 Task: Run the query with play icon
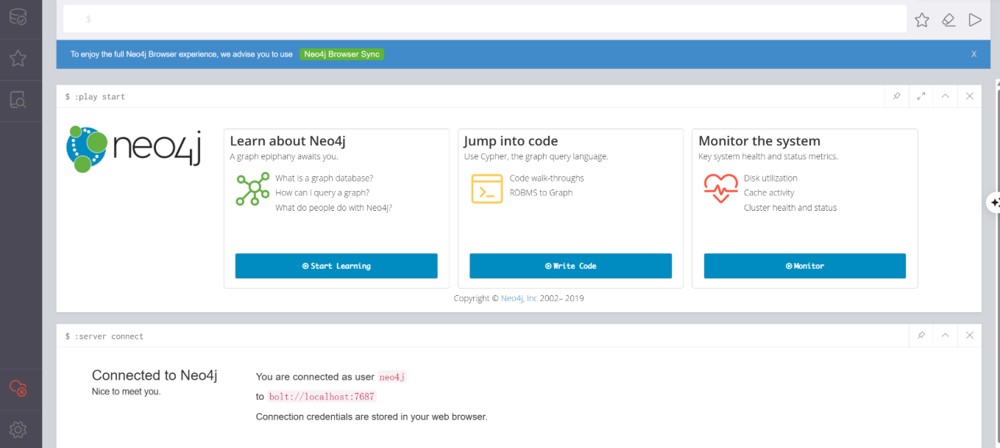[x=974, y=20]
